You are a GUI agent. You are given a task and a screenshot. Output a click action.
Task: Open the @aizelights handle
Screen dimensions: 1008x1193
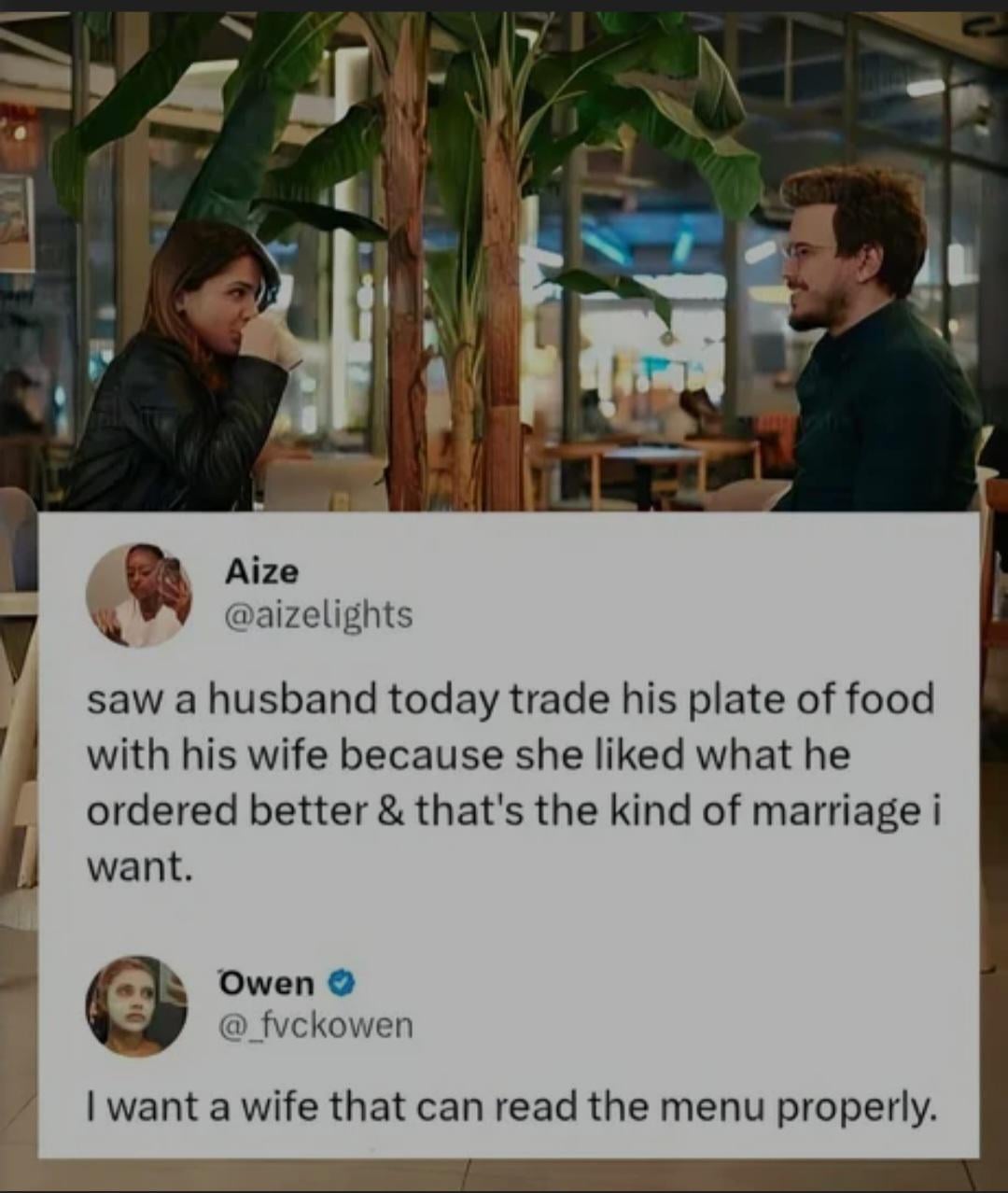[x=318, y=614]
